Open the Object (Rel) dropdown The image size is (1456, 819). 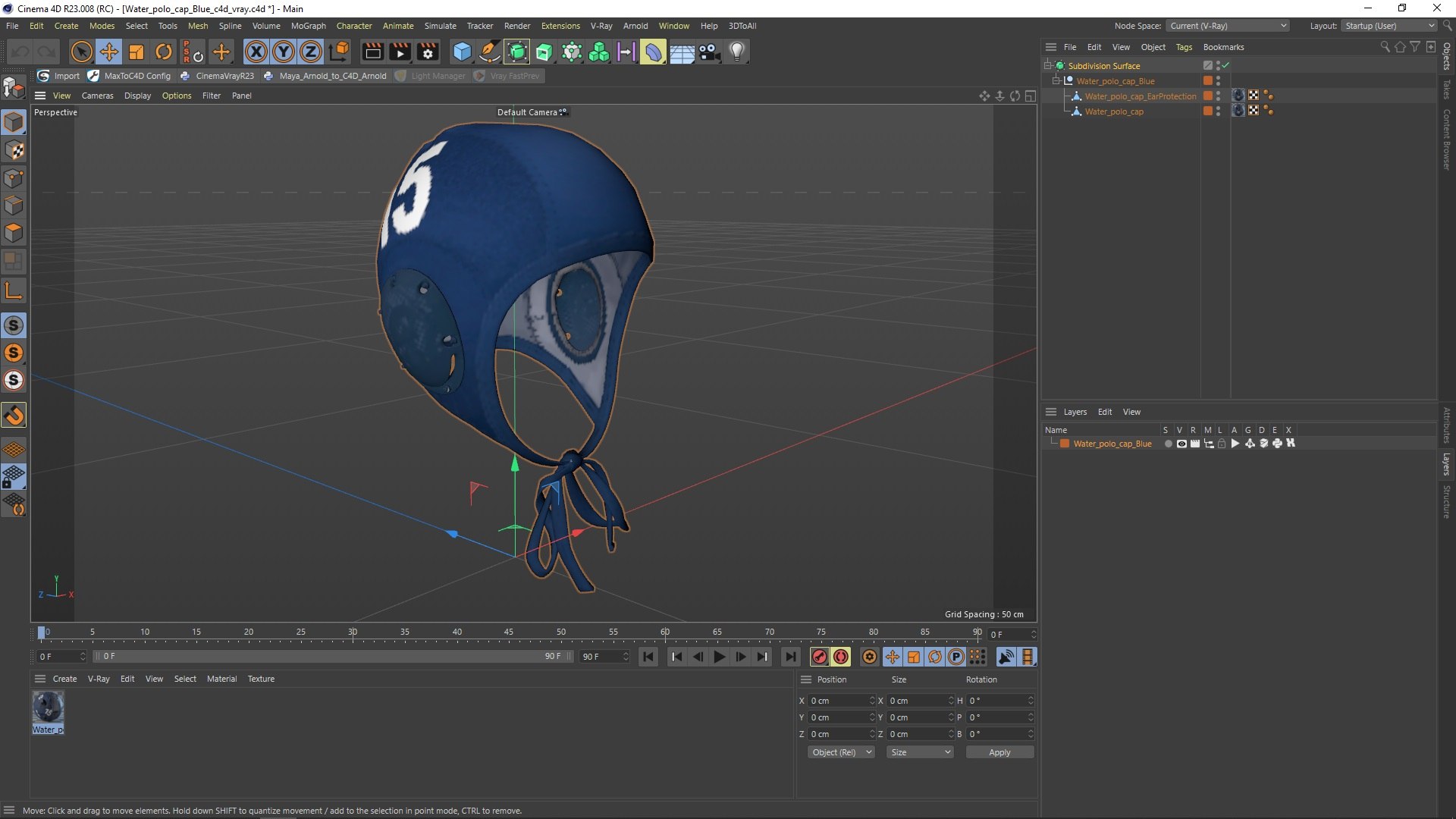841,752
